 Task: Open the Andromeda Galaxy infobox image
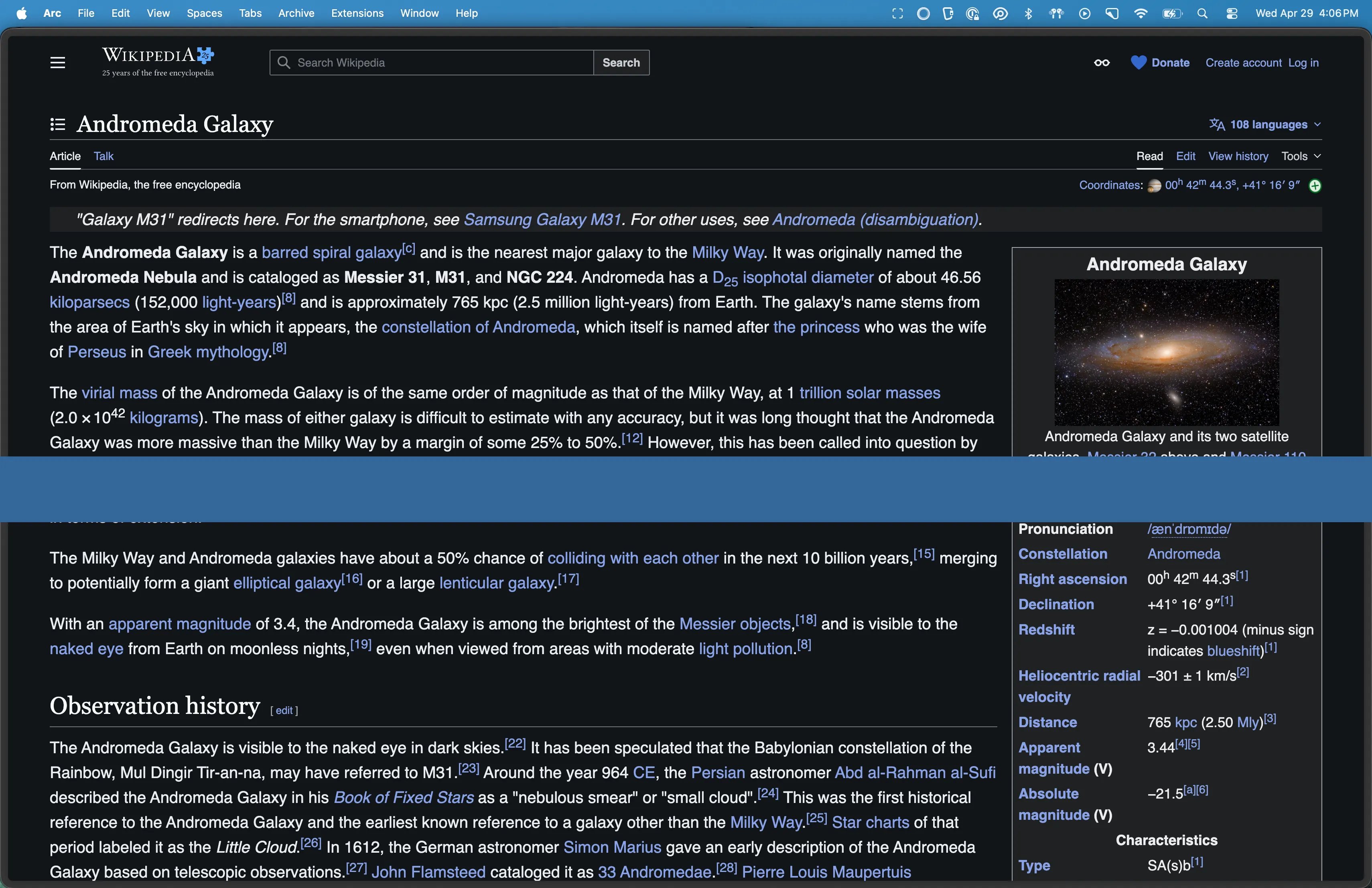[x=1166, y=352]
